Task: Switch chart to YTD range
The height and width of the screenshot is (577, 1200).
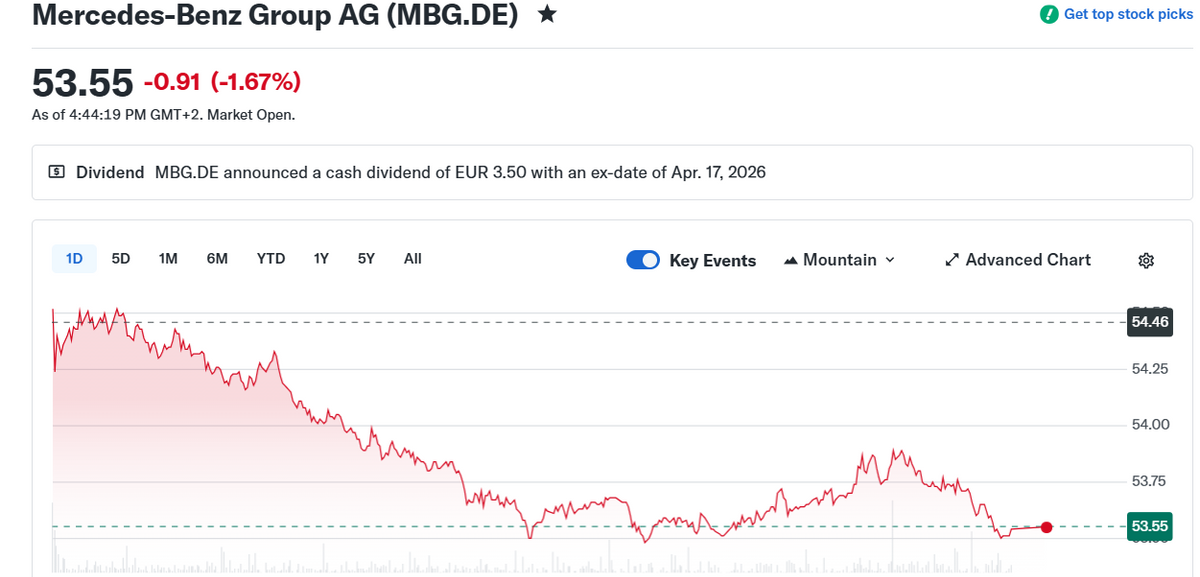Action: tap(271, 258)
